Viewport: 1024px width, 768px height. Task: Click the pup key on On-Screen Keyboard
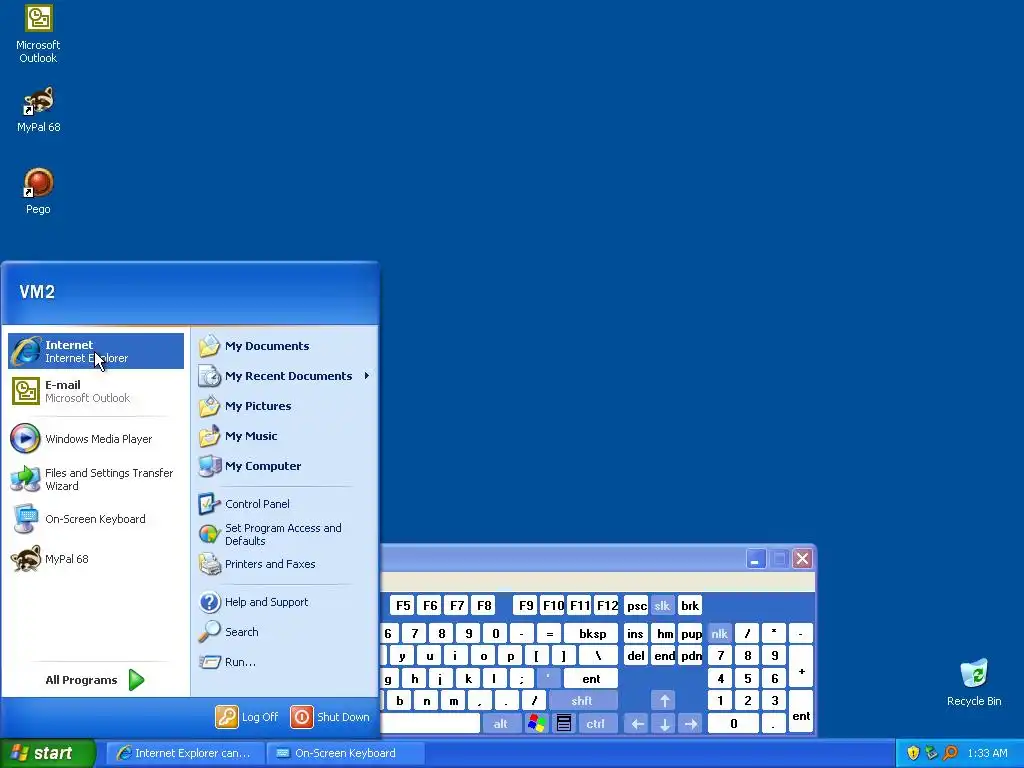point(691,633)
